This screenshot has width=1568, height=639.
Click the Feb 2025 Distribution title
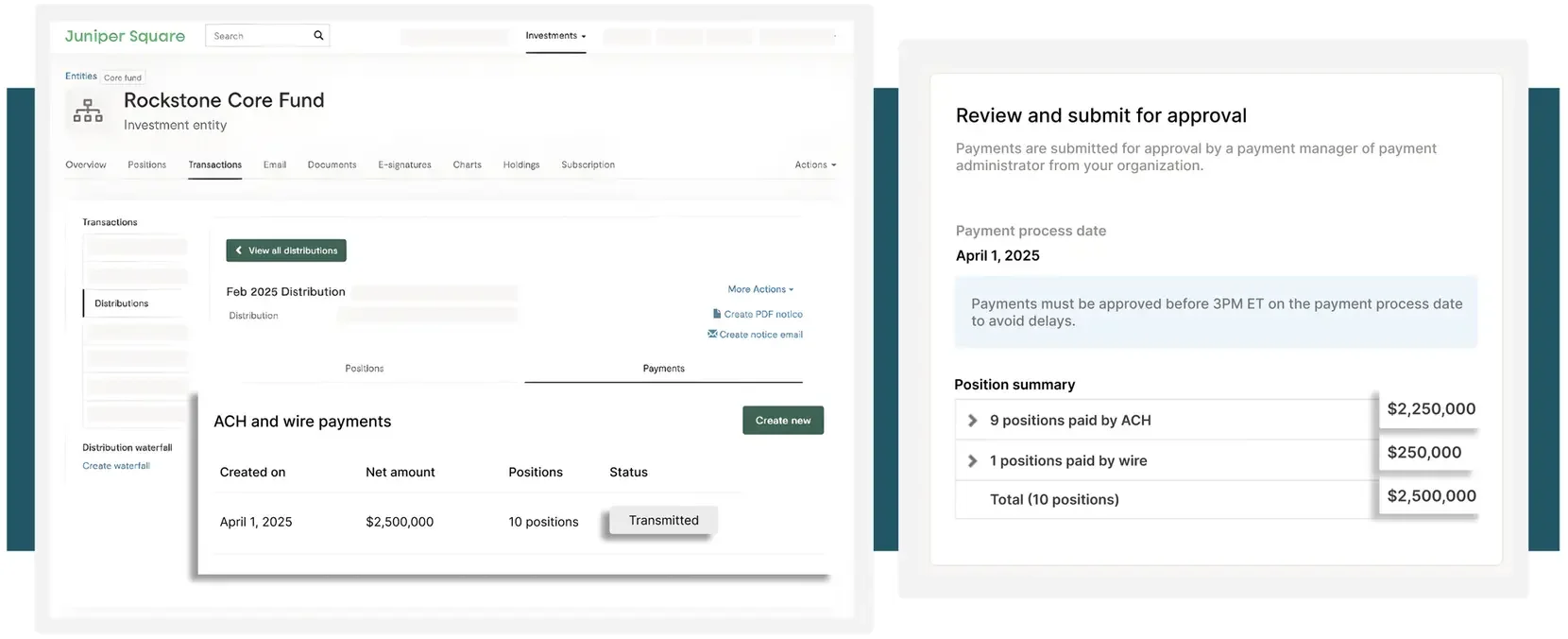(286, 292)
